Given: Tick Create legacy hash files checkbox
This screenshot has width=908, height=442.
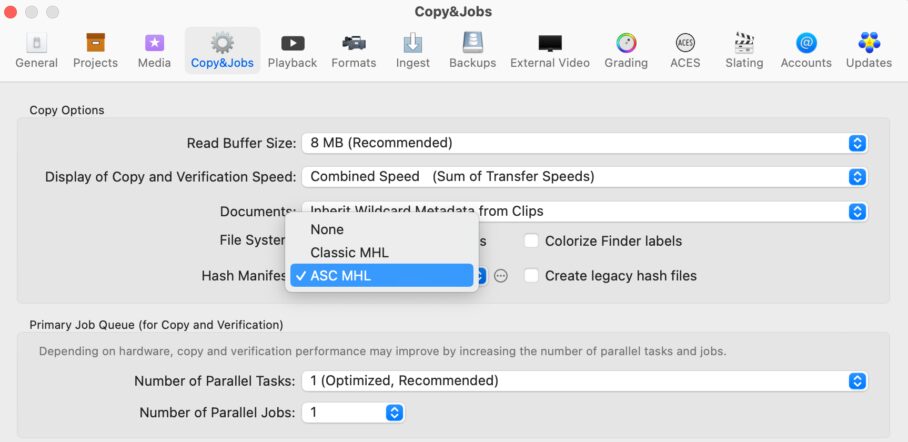Looking at the screenshot, I should [x=531, y=276].
